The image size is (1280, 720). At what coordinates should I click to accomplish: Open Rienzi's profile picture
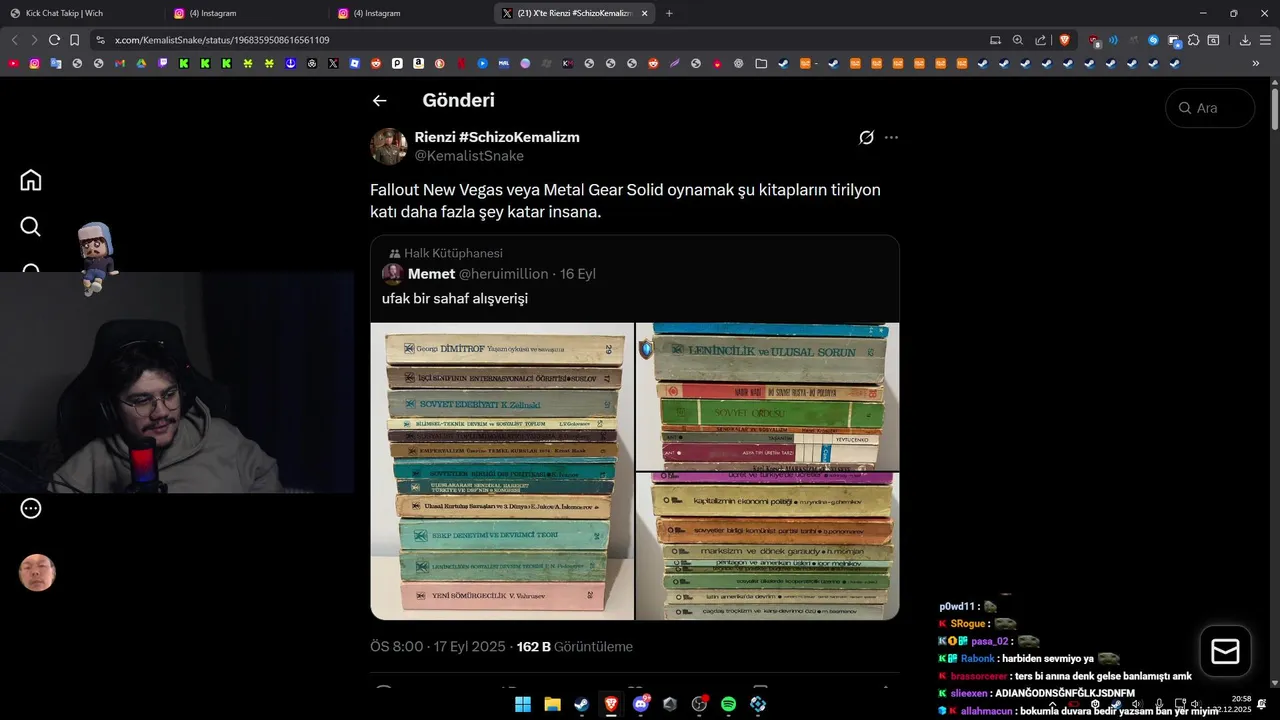(388, 146)
